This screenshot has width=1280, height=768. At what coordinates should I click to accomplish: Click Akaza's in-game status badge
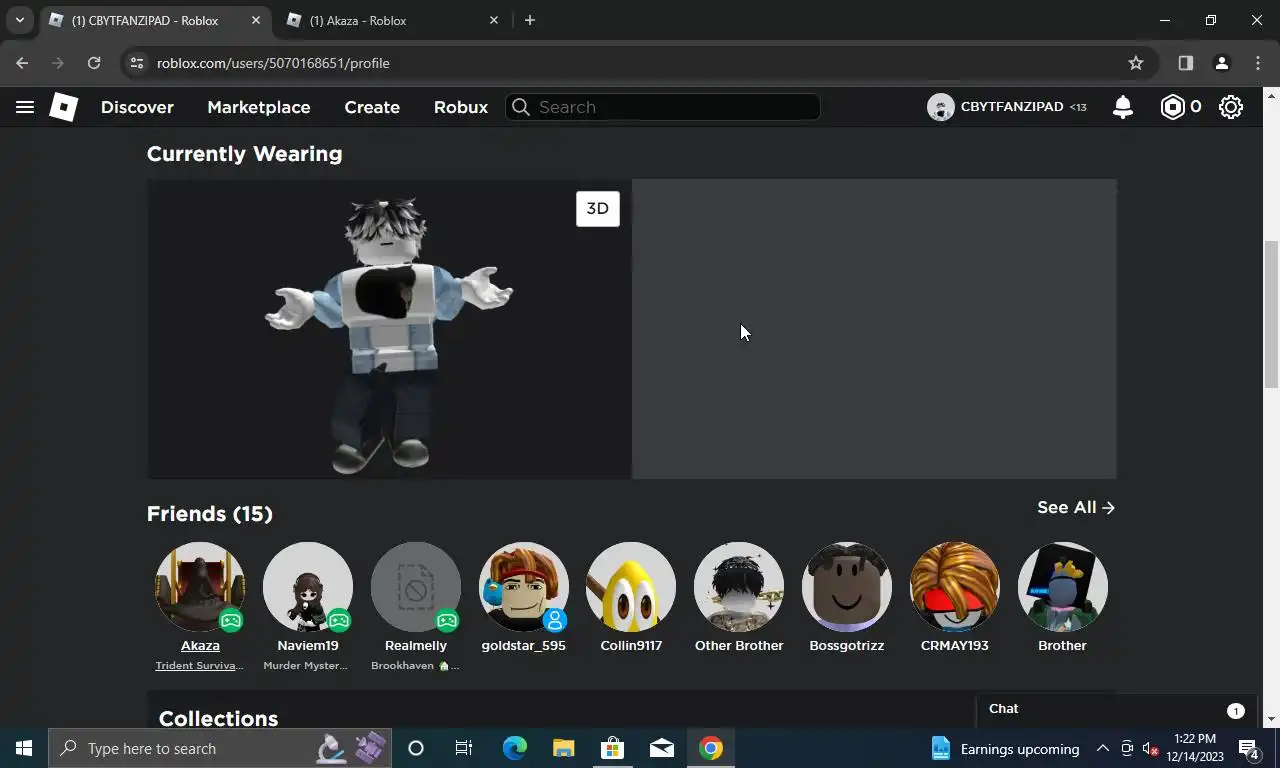pos(231,620)
